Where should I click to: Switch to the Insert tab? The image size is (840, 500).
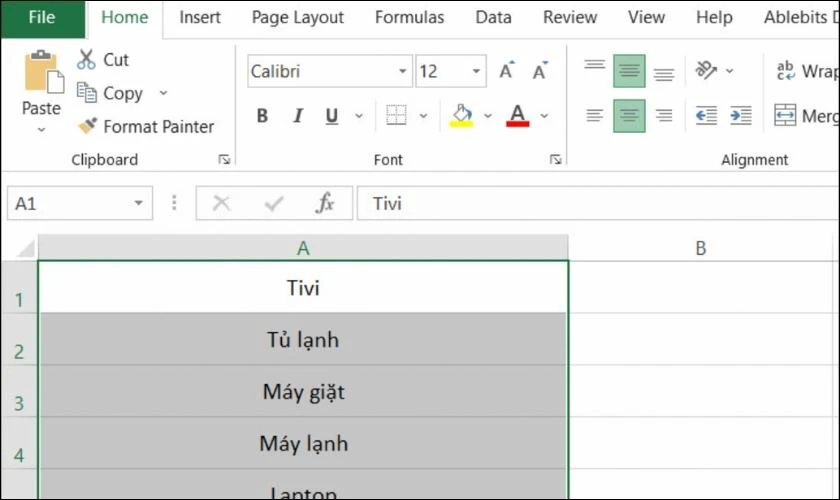tap(200, 17)
